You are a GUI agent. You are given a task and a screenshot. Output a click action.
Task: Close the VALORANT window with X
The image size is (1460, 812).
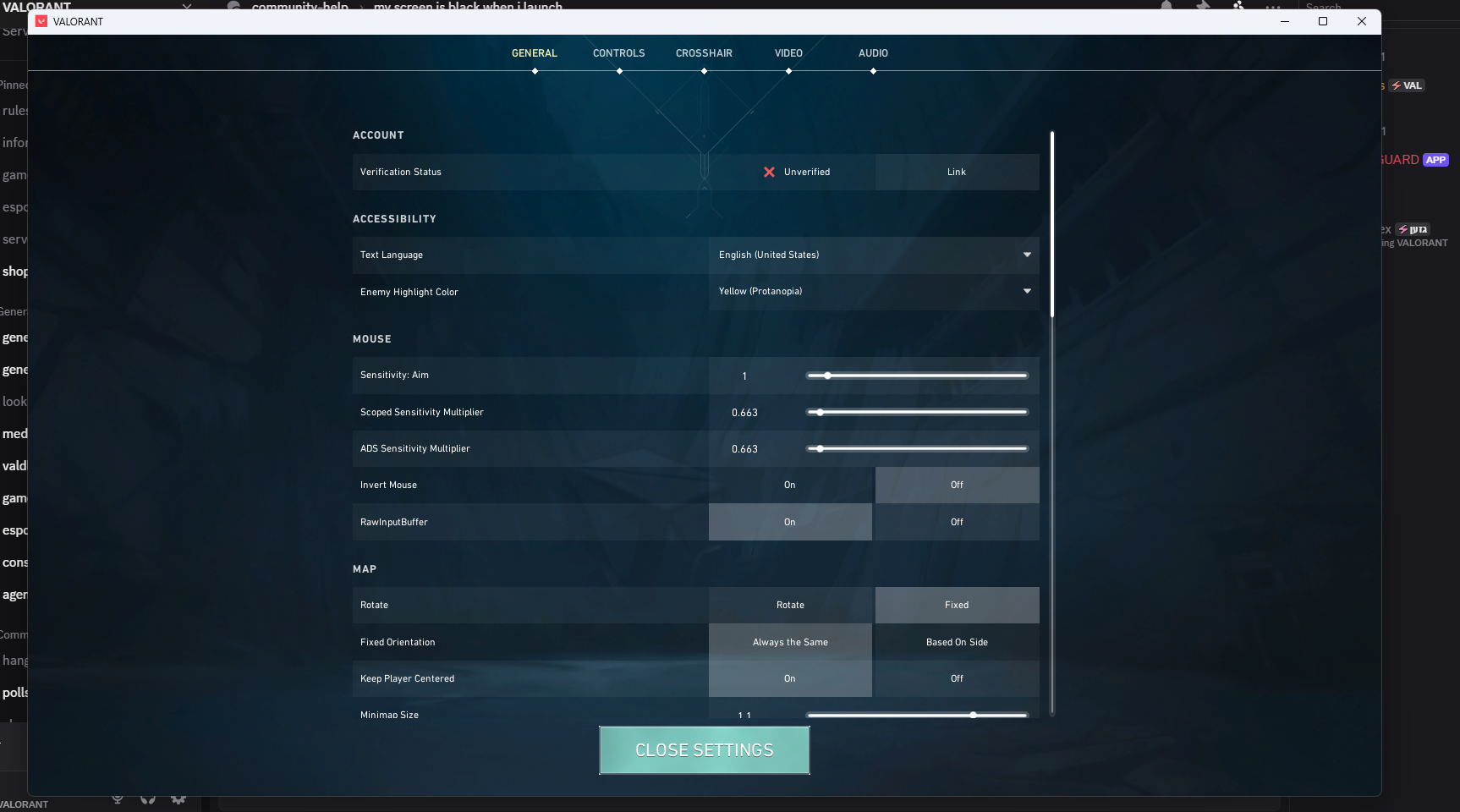click(1362, 21)
